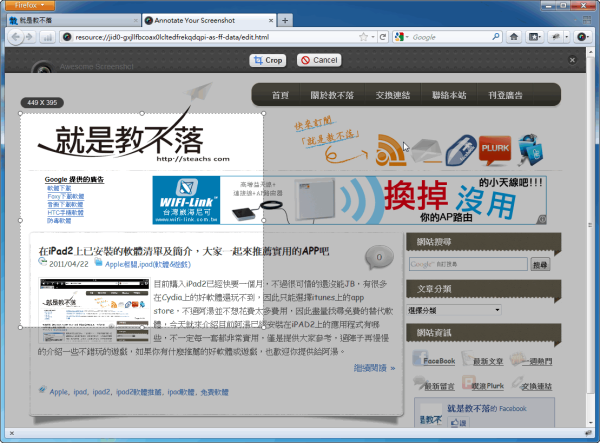Click the Awesome Screenshot lens icon in the toolbar

(x=582, y=37)
